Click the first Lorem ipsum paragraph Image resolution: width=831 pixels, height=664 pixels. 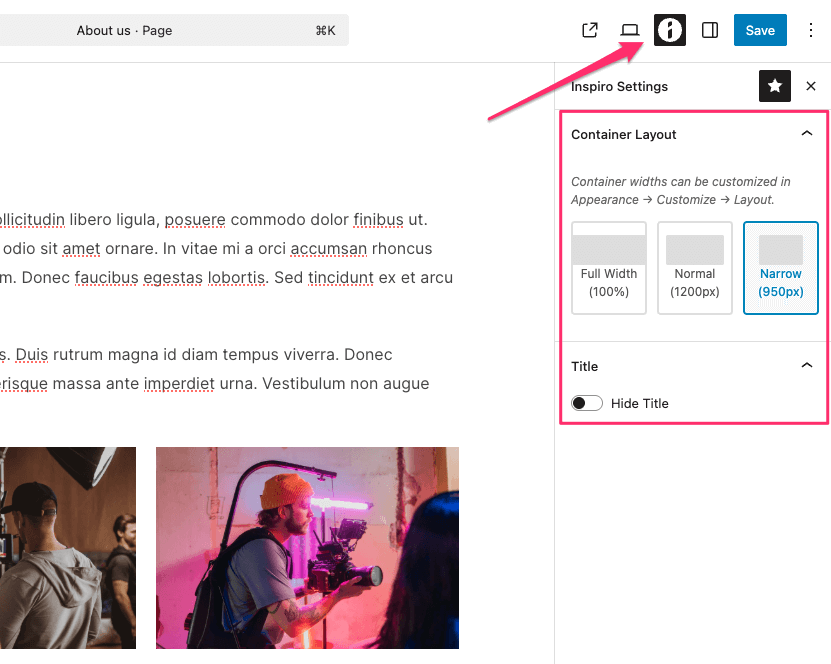(227, 248)
